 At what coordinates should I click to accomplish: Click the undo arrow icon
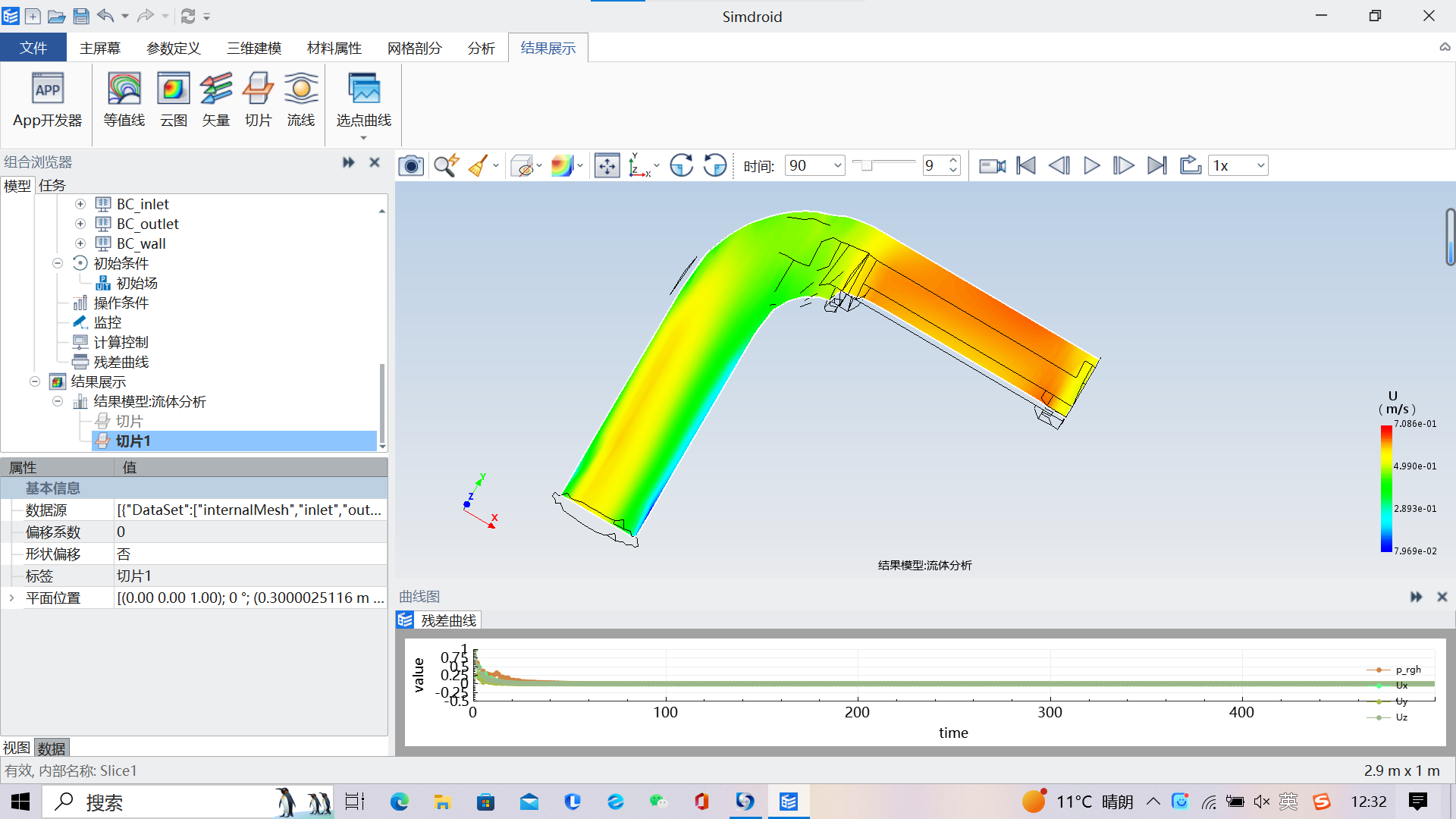(105, 16)
